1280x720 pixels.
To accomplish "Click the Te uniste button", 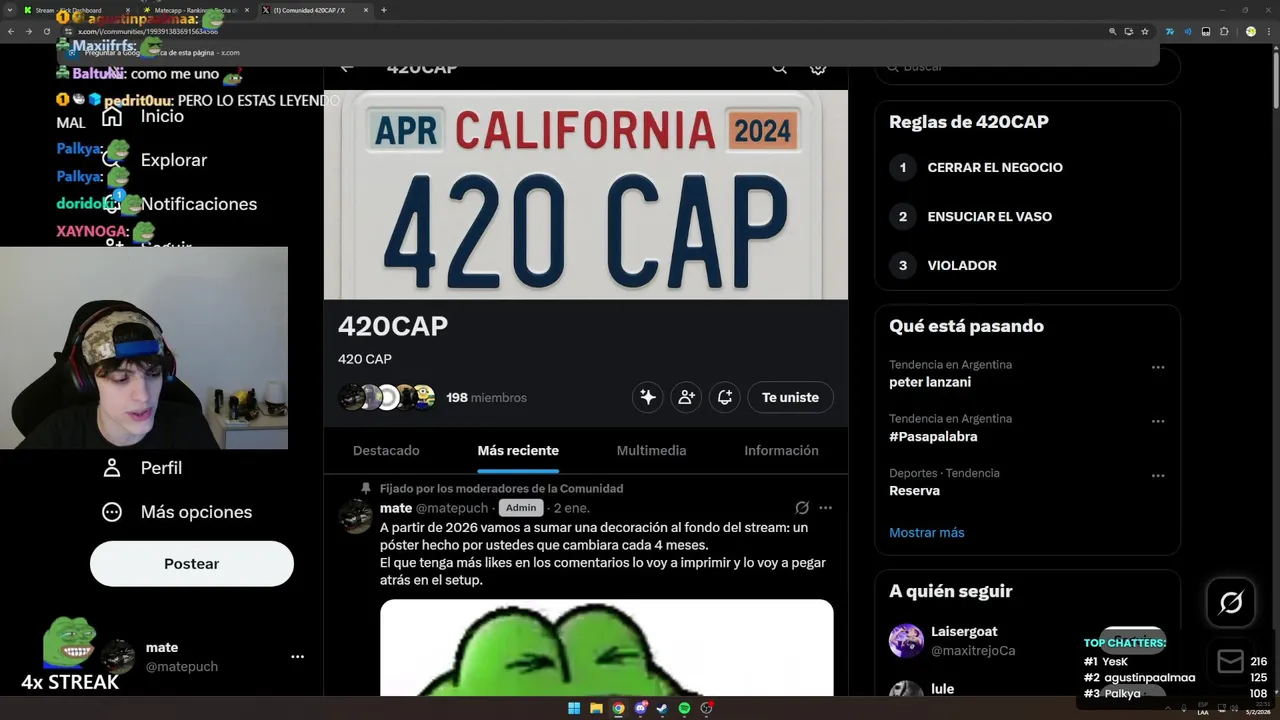I will click(790, 397).
